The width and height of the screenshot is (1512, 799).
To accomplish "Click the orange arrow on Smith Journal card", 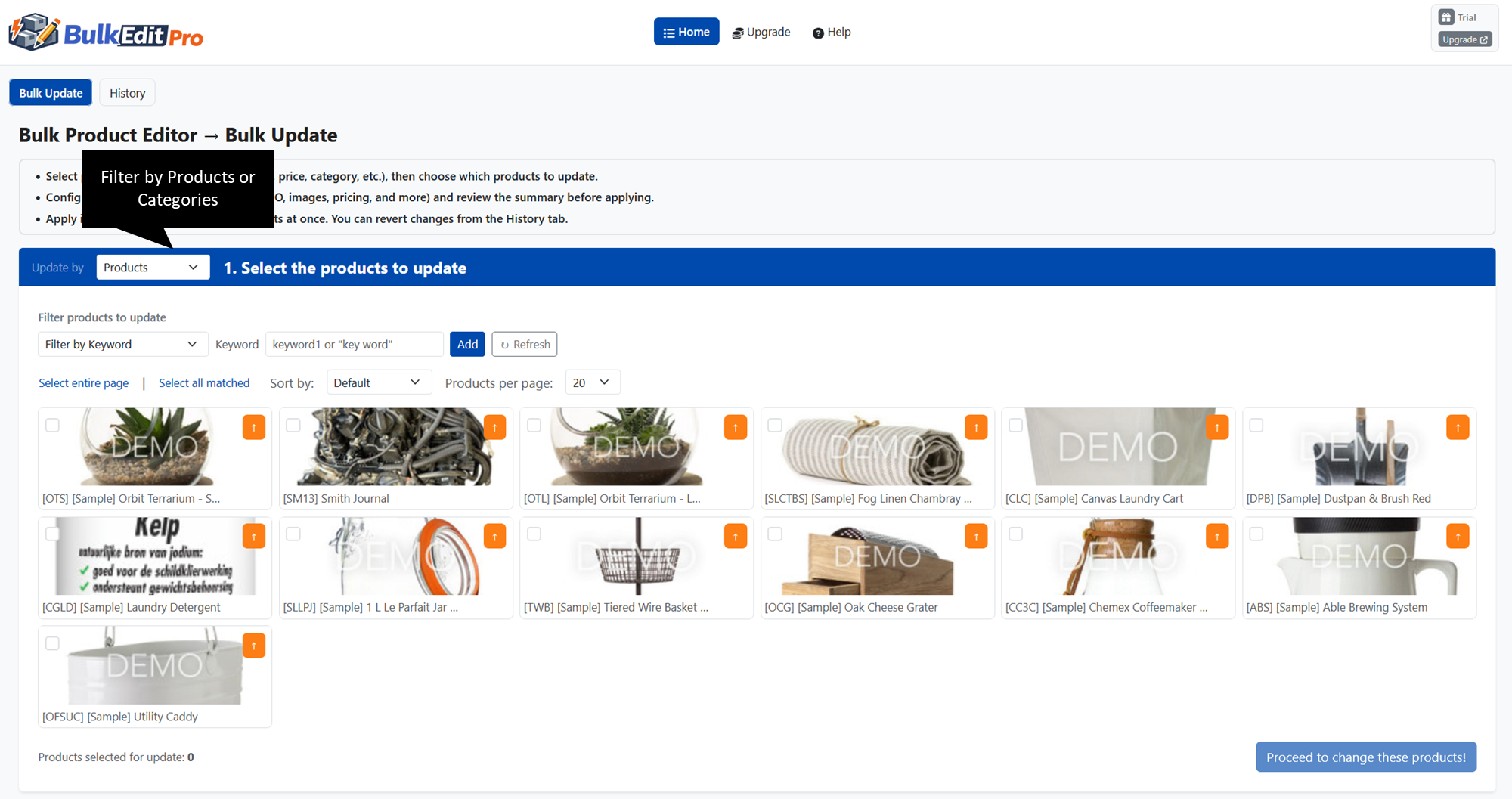I will 494,426.
